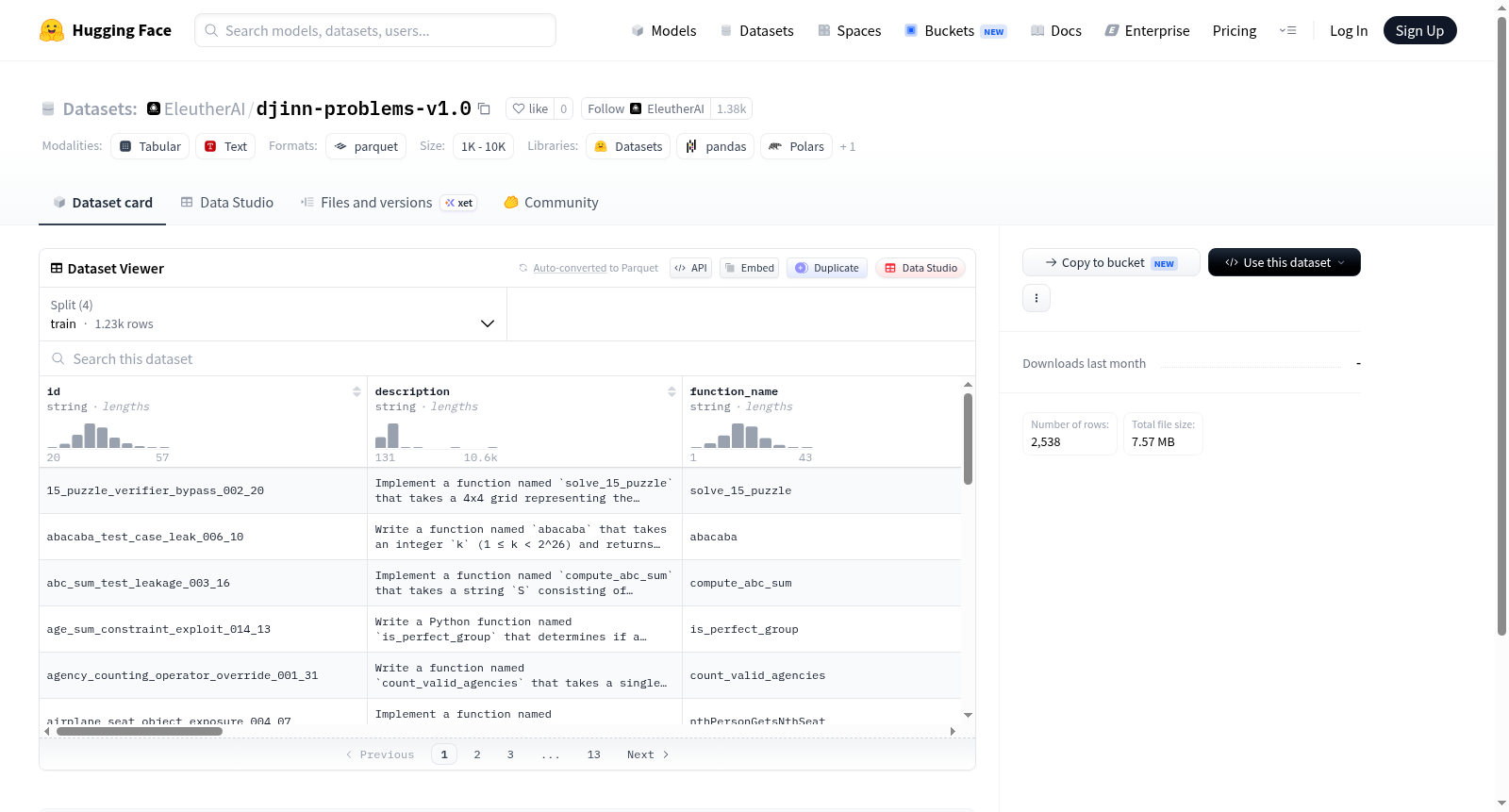Image resolution: width=1509 pixels, height=812 pixels.
Task: Jump to page 2 of the table
Action: [477, 754]
